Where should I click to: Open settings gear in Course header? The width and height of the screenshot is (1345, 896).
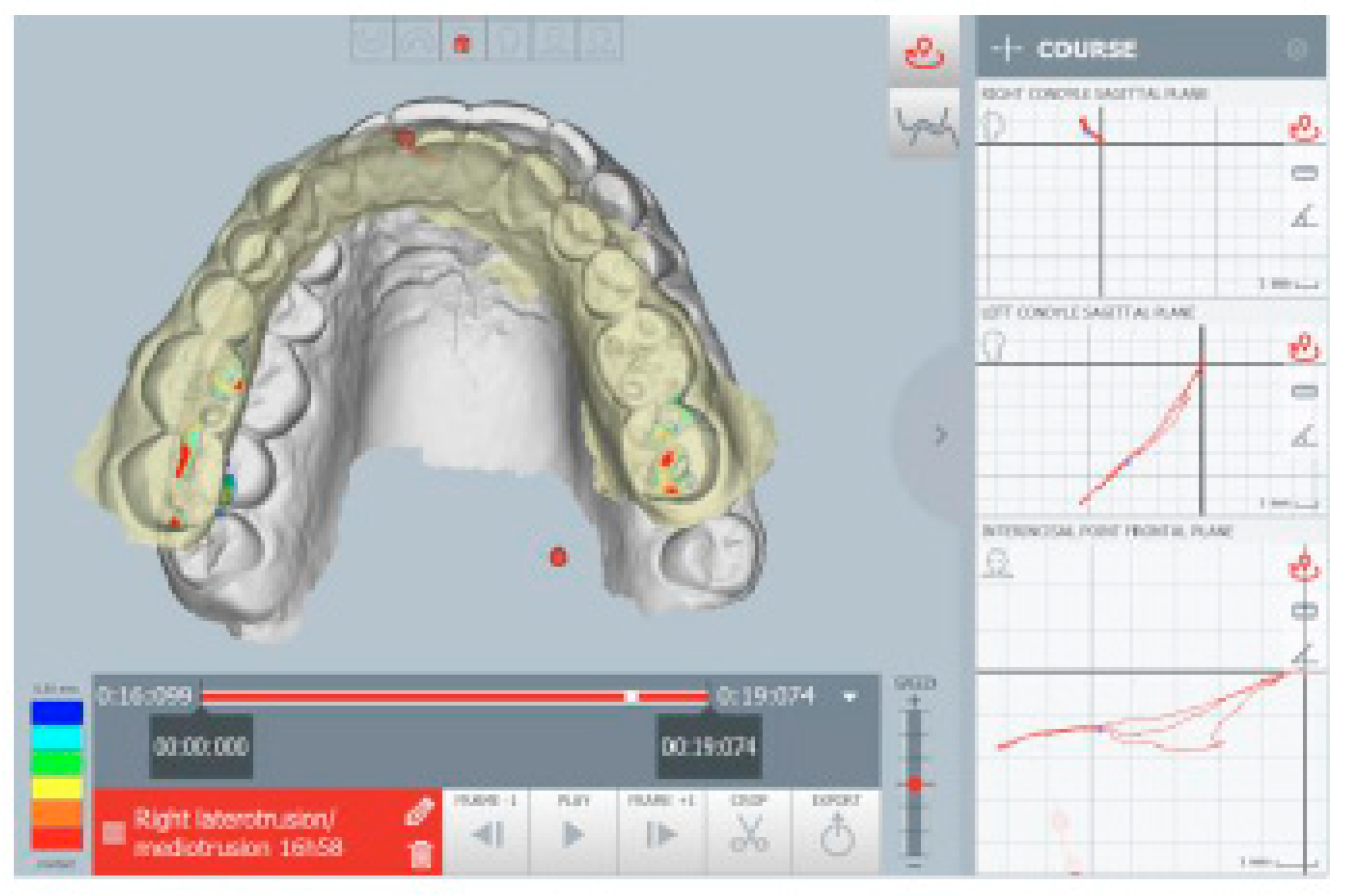click(1297, 49)
